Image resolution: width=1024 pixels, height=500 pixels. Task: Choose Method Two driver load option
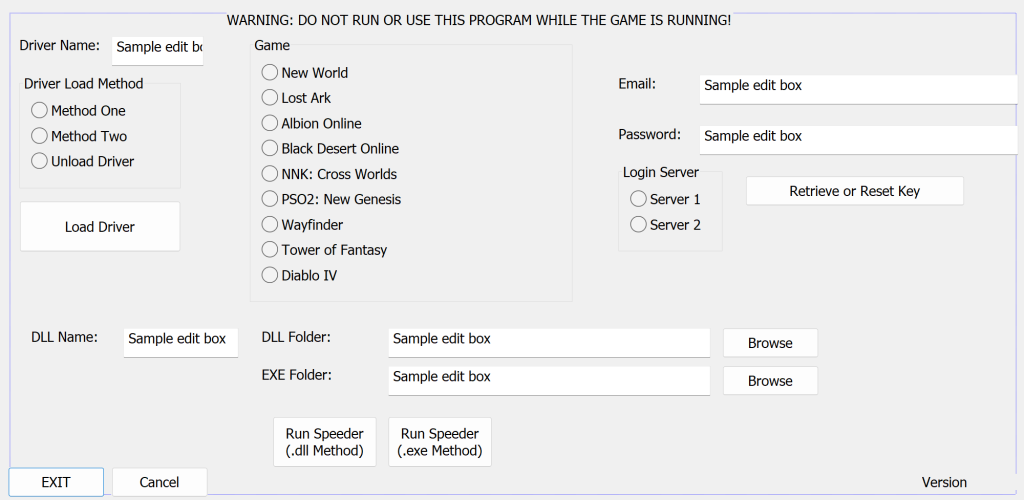tap(79, 136)
